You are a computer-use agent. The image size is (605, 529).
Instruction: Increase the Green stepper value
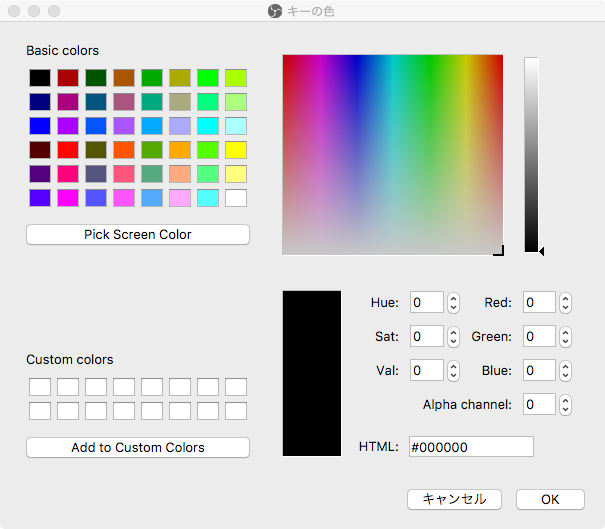tap(566, 332)
